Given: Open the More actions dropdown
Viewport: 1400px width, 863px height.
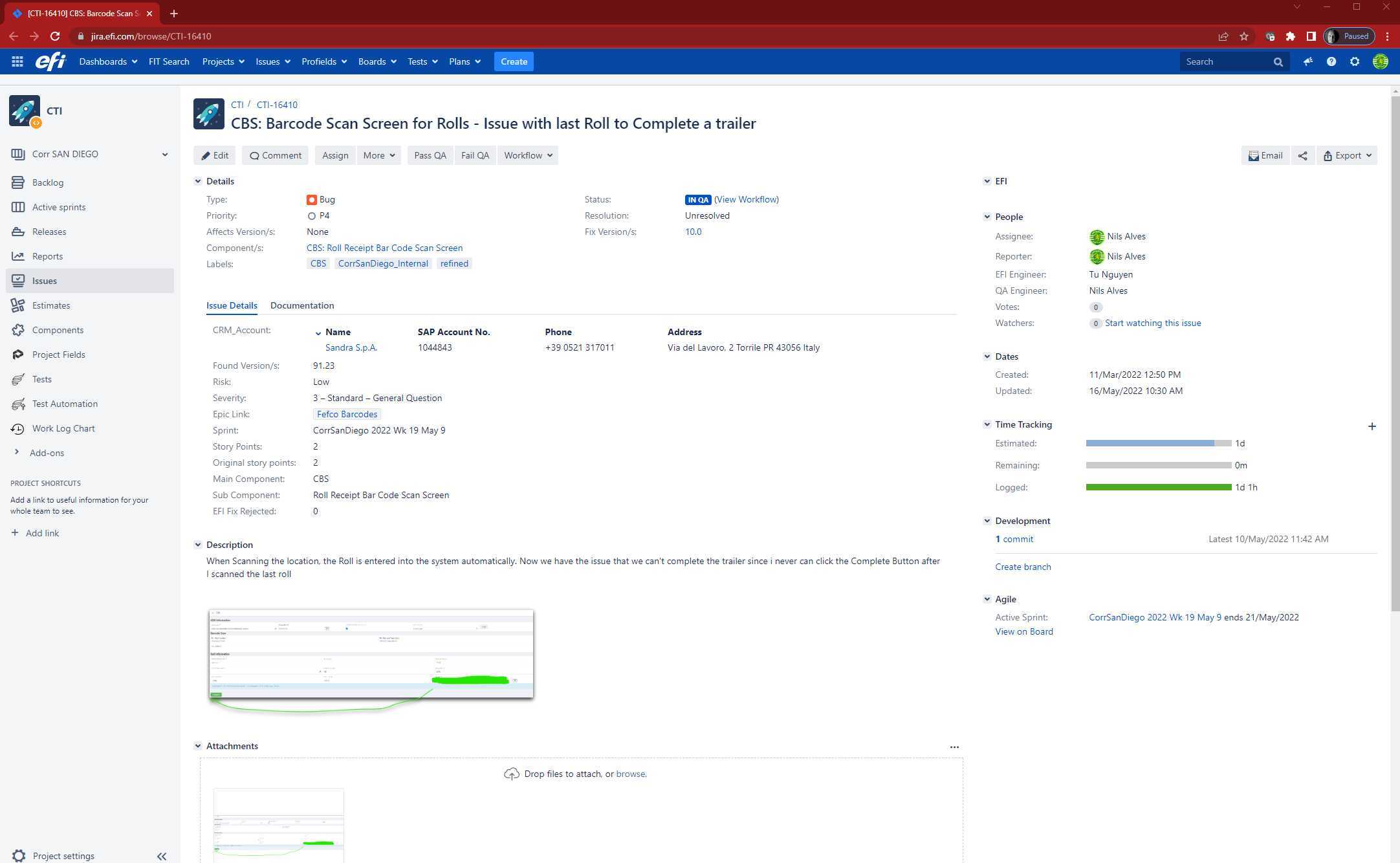Looking at the screenshot, I should click(x=378, y=155).
